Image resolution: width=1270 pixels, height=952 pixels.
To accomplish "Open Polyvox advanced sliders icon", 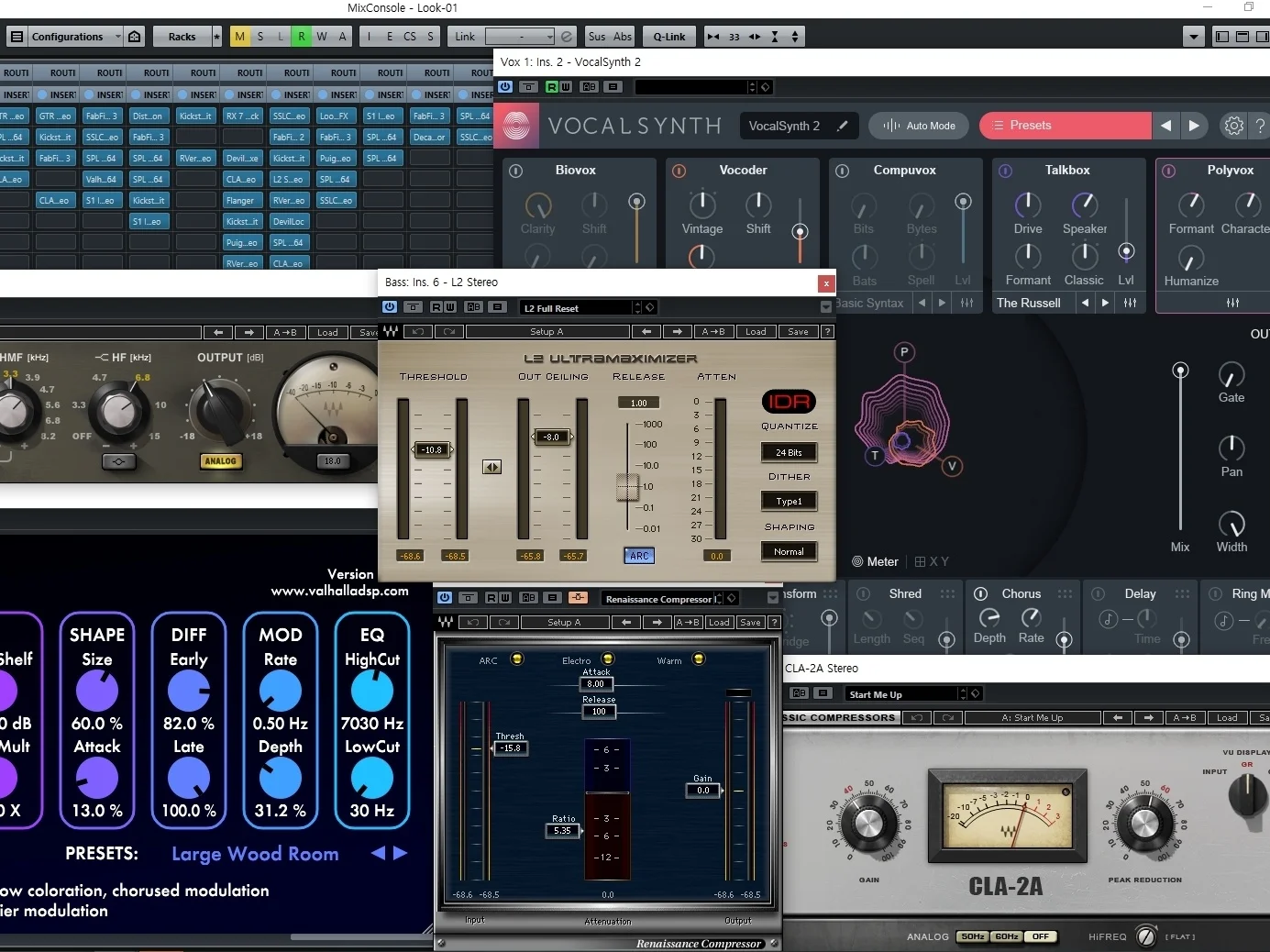I will point(1232,303).
